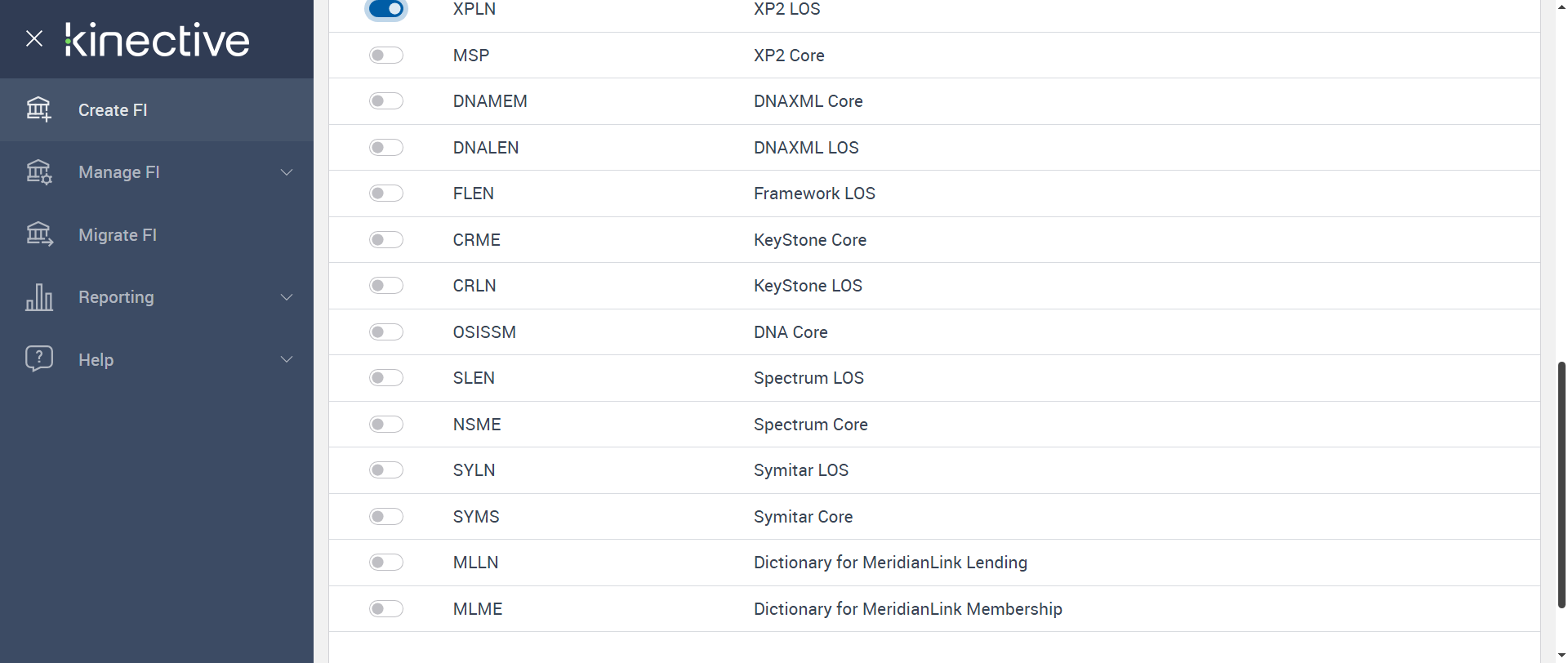Screen dimensions: 1568x663
Task: Click the Create FI bank icon
Action: 38,109
